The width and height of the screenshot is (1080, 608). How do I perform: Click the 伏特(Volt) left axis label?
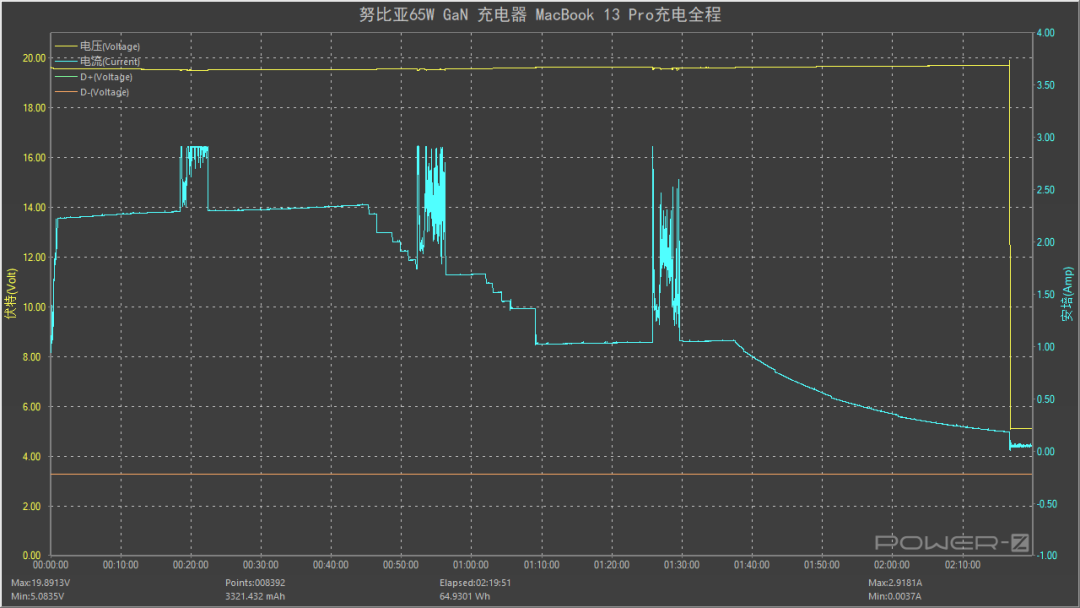click(10, 294)
